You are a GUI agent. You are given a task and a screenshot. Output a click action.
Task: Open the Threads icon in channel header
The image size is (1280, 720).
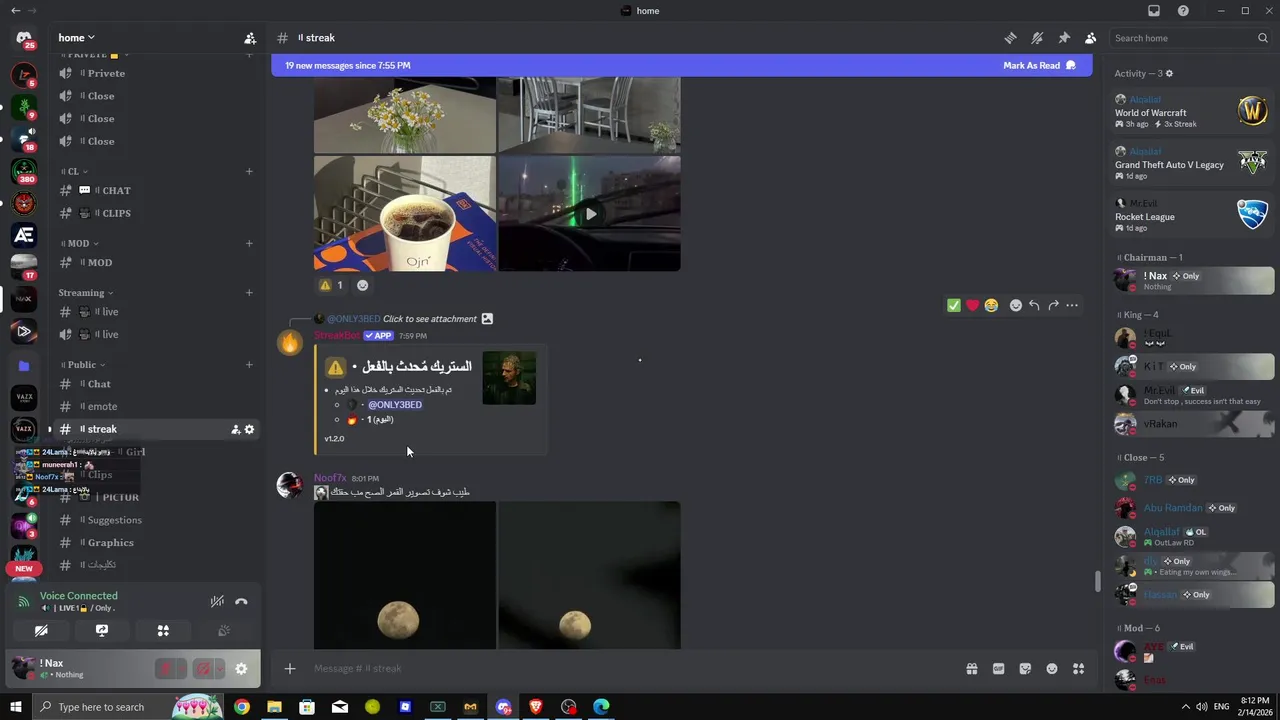(x=1010, y=38)
